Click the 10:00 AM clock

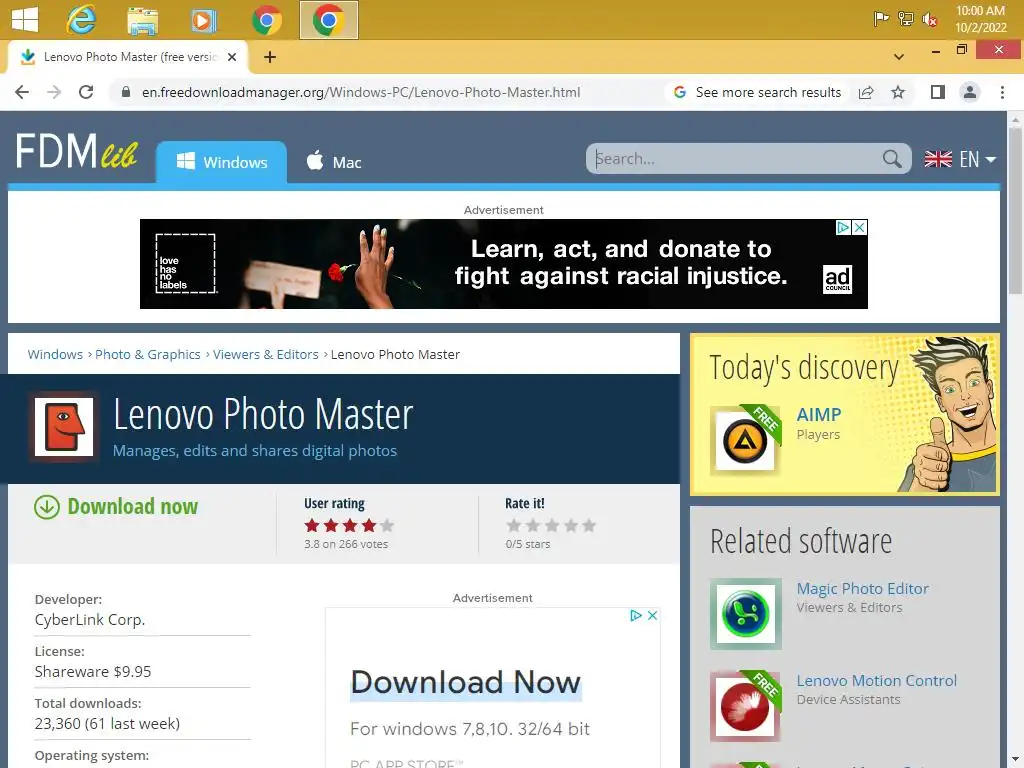980,11
